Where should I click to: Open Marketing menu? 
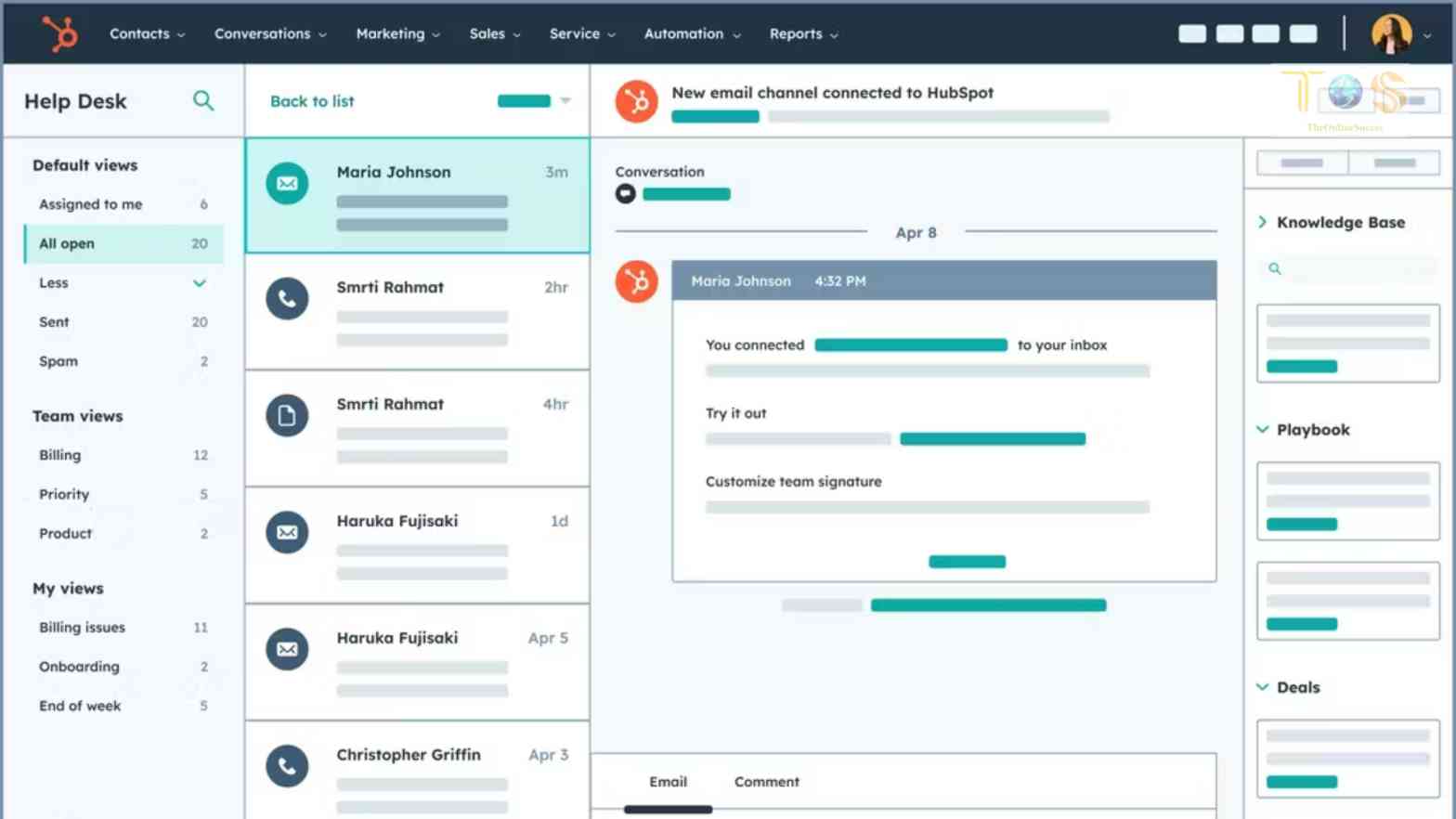397,34
